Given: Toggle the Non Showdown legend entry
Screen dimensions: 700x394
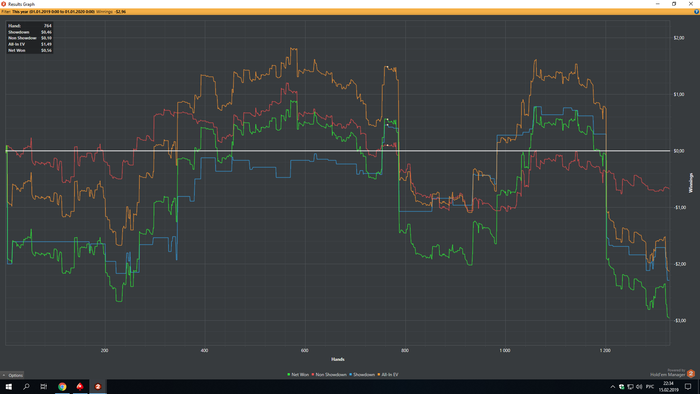Looking at the screenshot, I should 329,375.
